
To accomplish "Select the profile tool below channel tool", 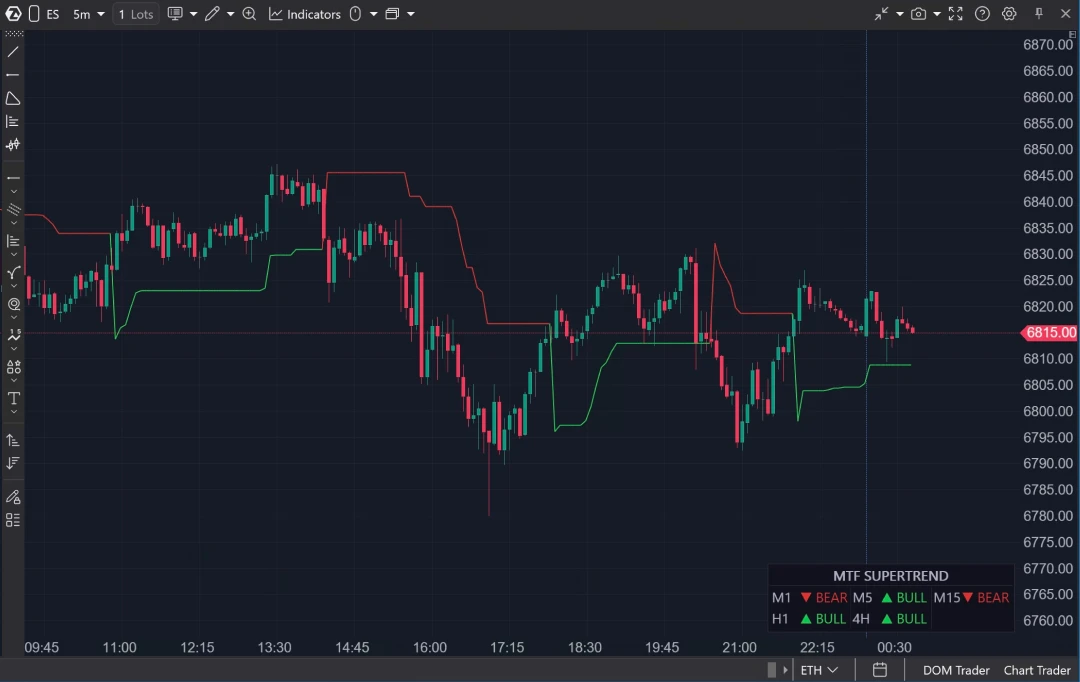I will pos(12,241).
